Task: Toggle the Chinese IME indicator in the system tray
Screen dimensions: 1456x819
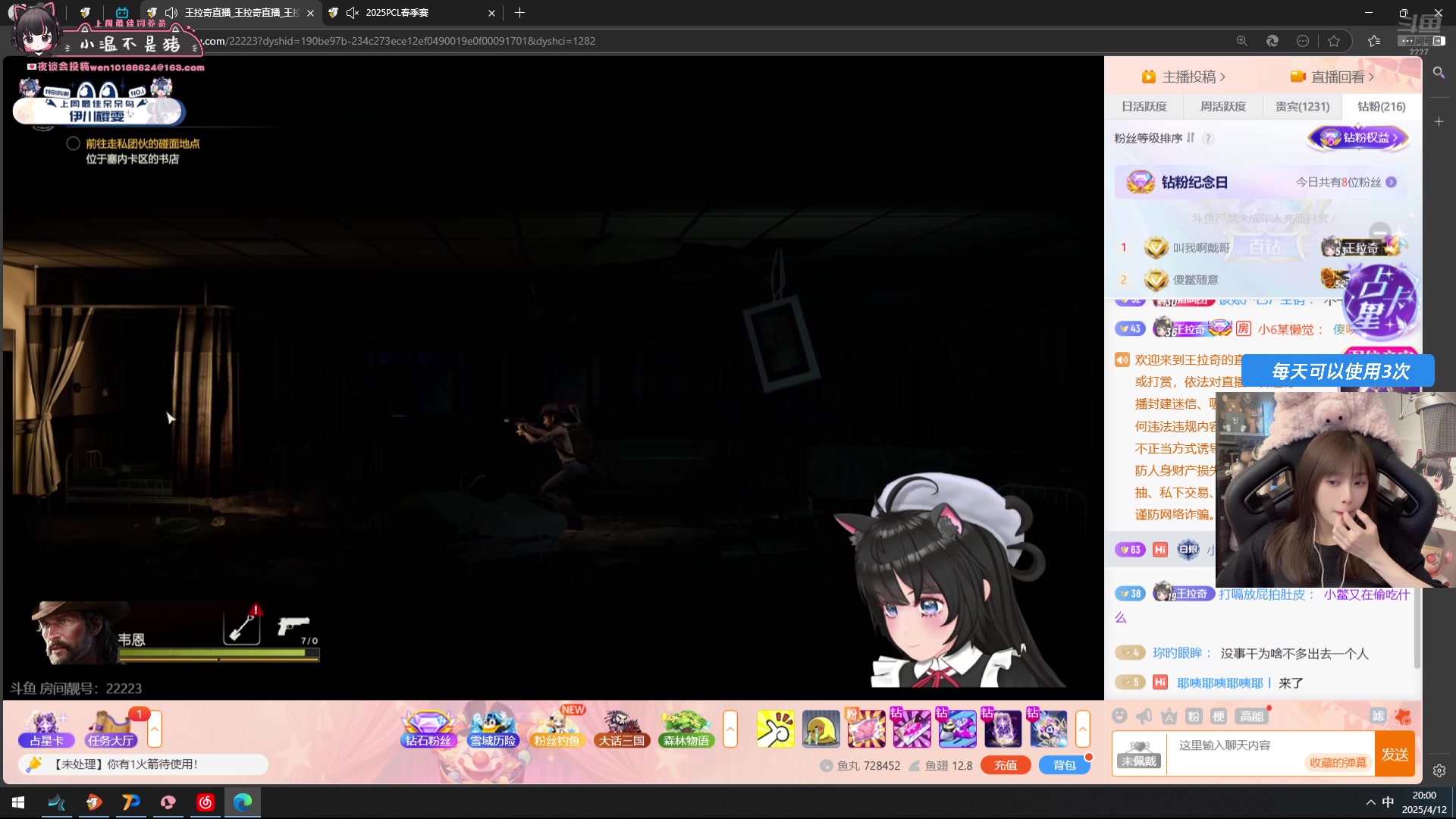Action: pyautogui.click(x=1388, y=802)
